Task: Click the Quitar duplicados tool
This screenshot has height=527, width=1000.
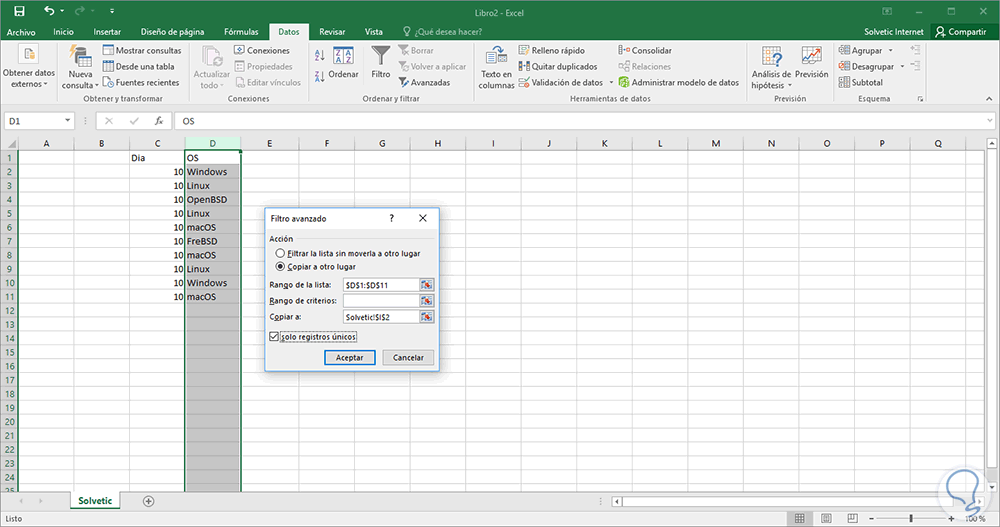Action: click(557, 66)
